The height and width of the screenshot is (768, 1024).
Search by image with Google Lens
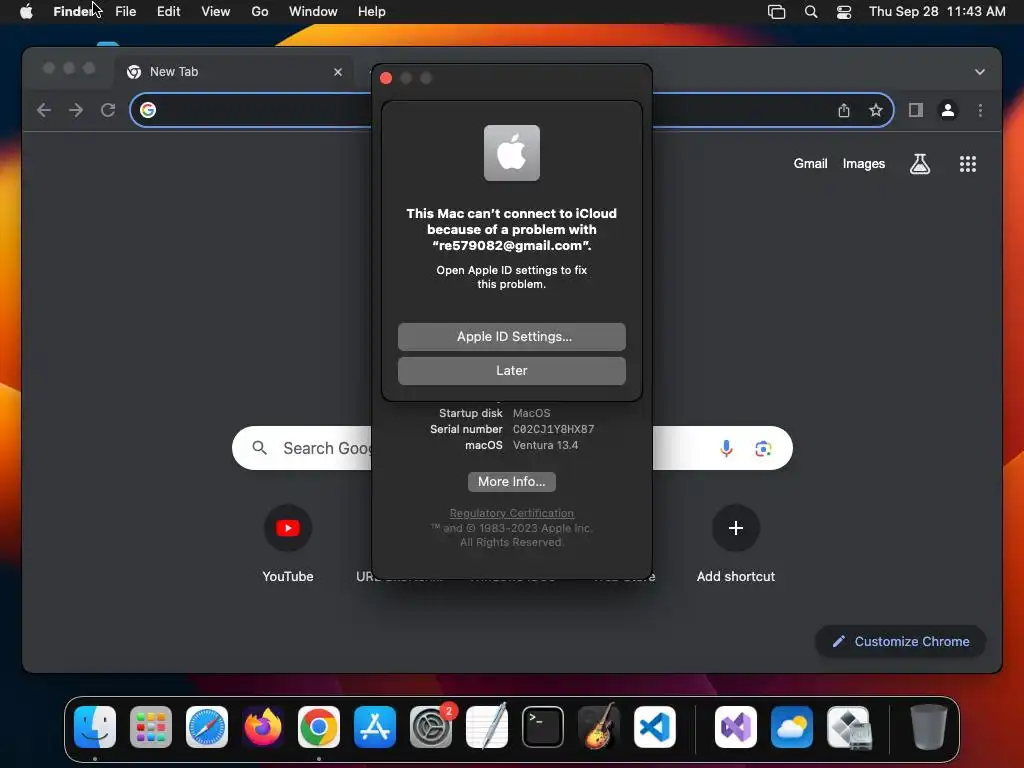763,448
